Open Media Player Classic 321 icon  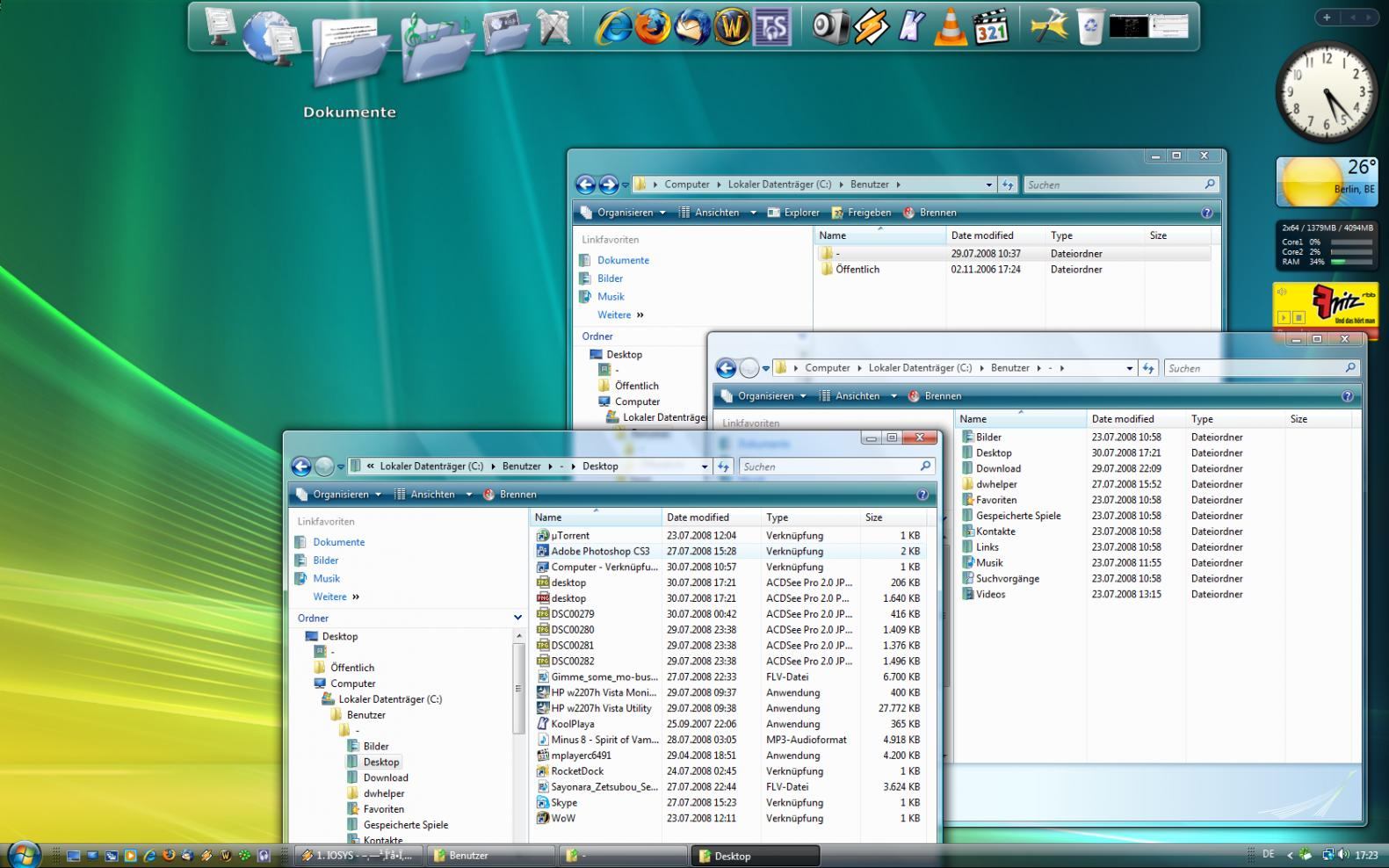click(x=990, y=28)
